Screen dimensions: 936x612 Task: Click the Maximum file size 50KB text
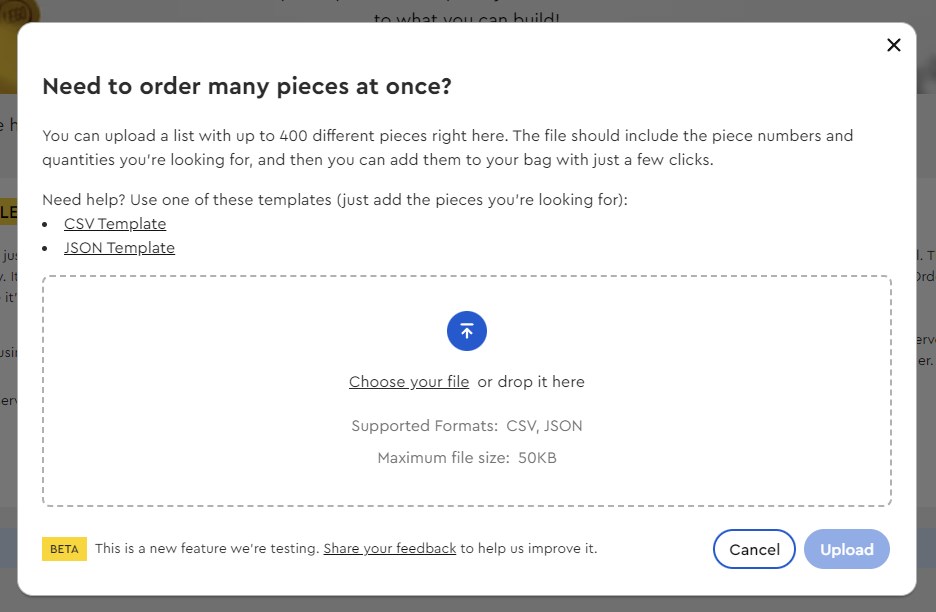tap(467, 458)
